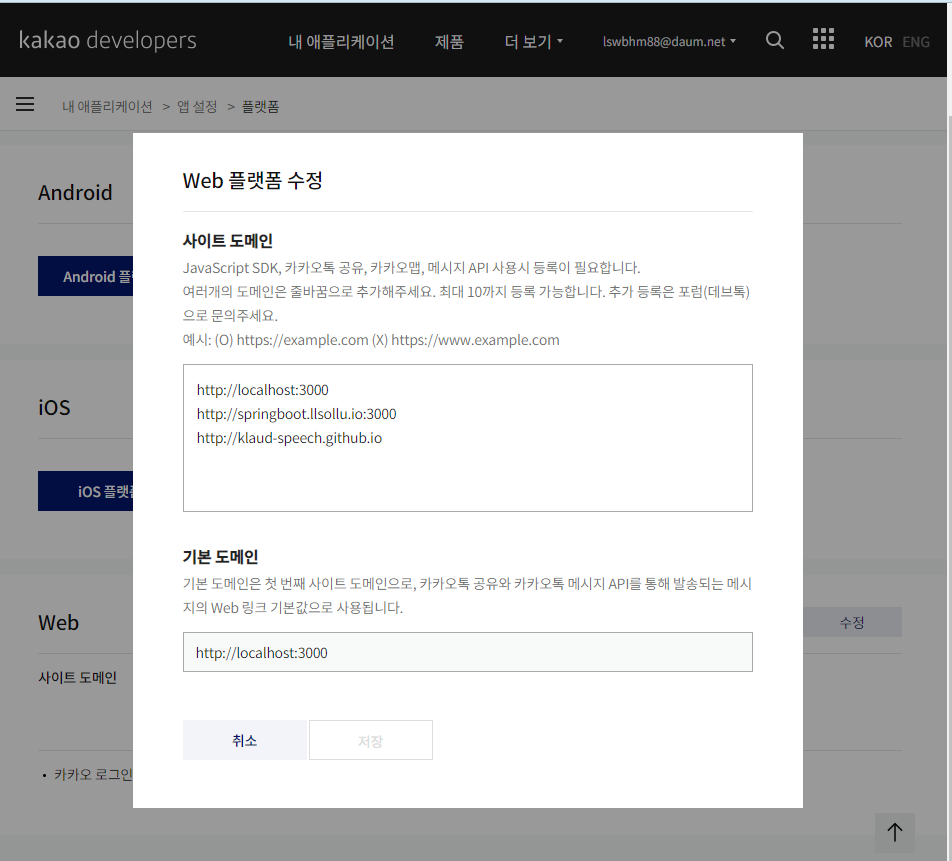Click the 사이트 도메인 textarea
This screenshot has height=861, width=952.
[468, 438]
